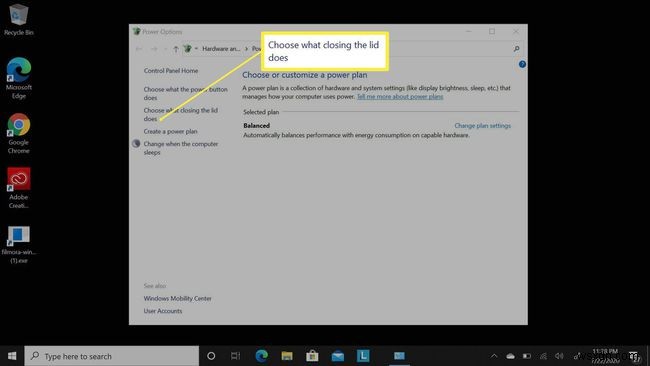Open Google Chrome desktop shortcut
Viewport: 650px width, 366px height.
(x=19, y=133)
